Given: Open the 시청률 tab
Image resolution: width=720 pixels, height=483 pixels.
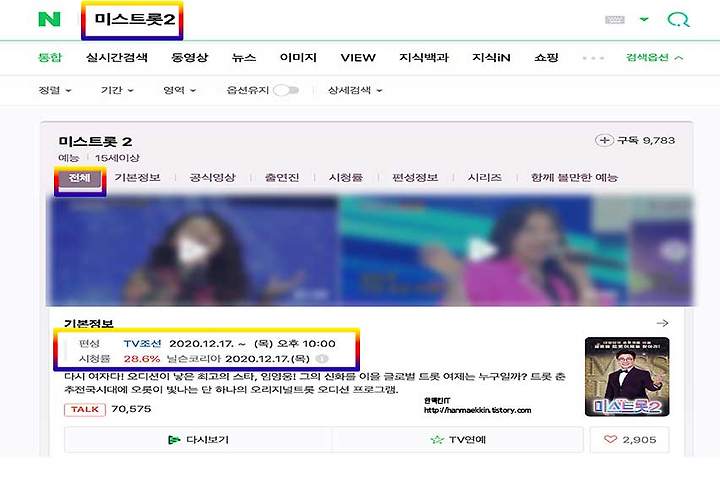Looking at the screenshot, I should [x=346, y=177].
